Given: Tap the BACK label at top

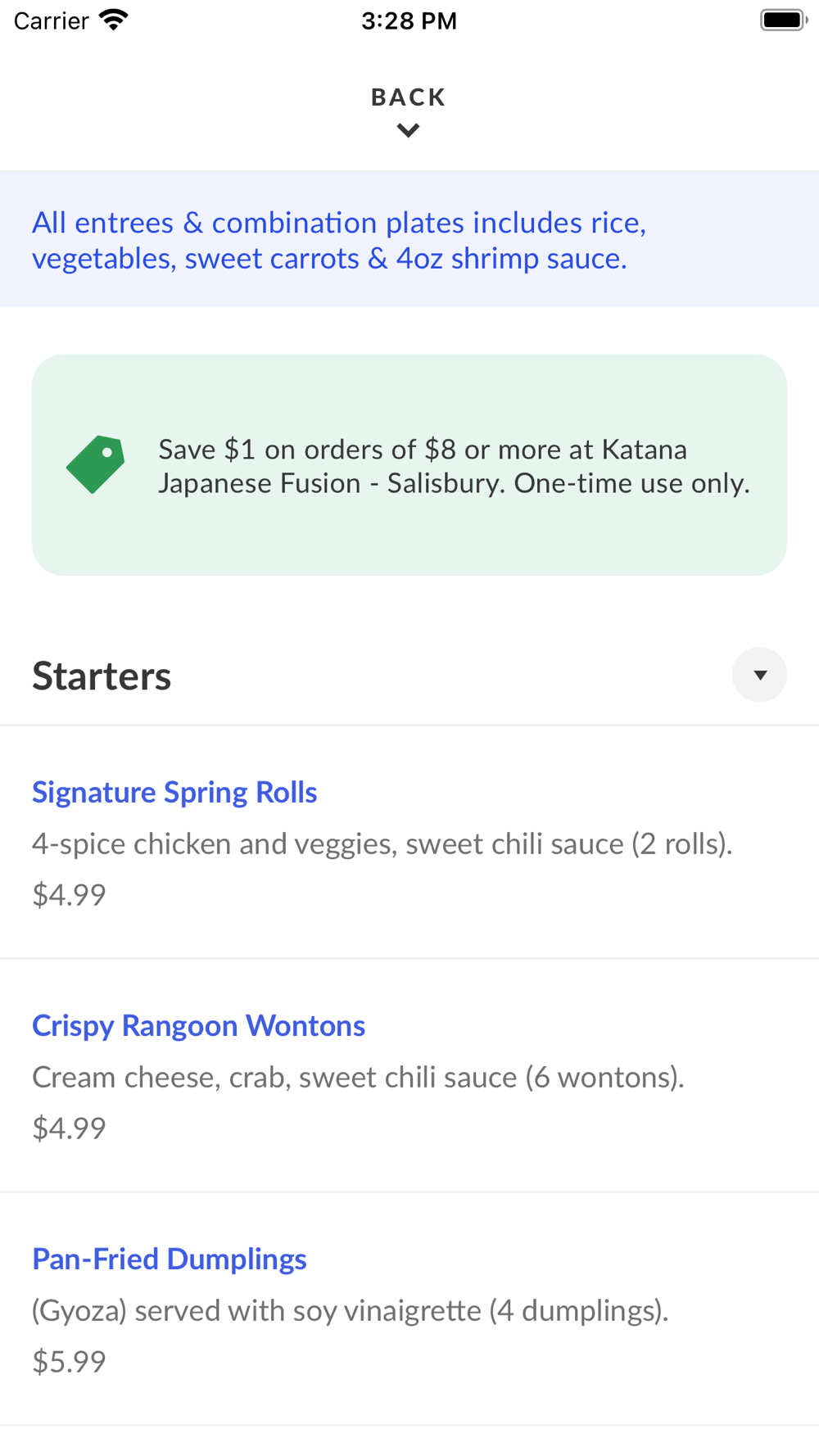Looking at the screenshot, I should [408, 97].
